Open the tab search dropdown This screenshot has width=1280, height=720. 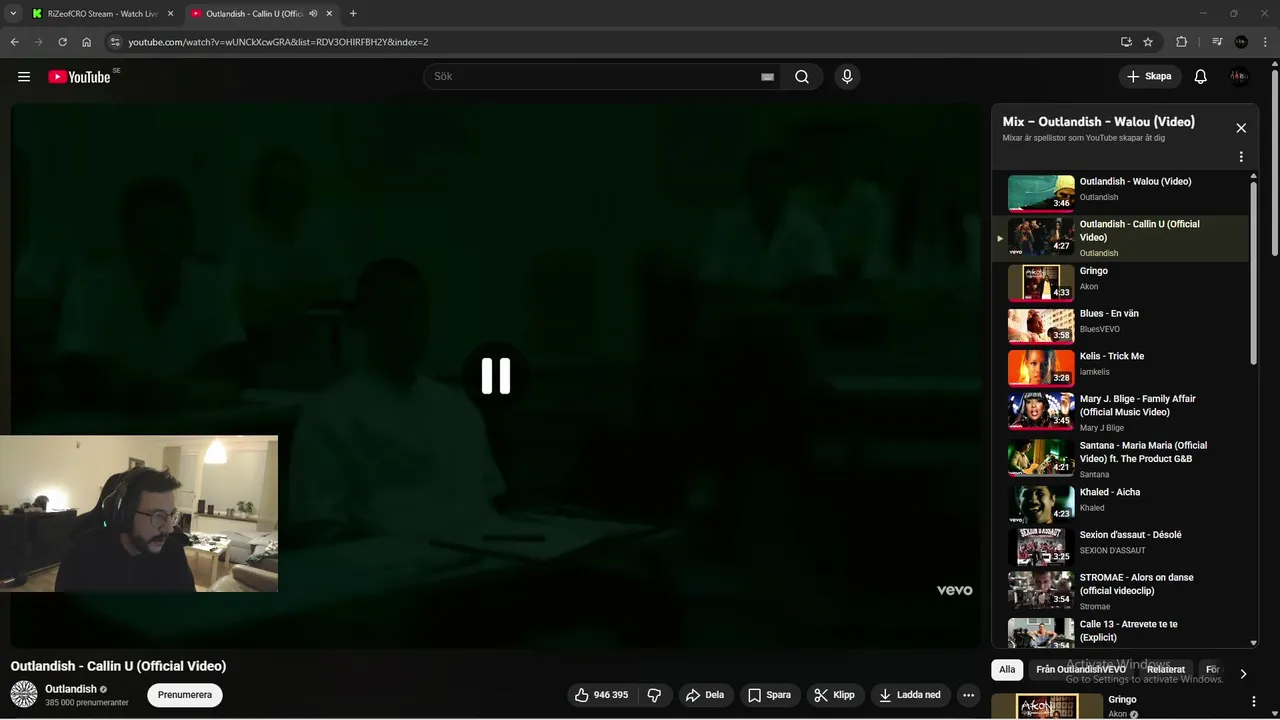(13, 14)
